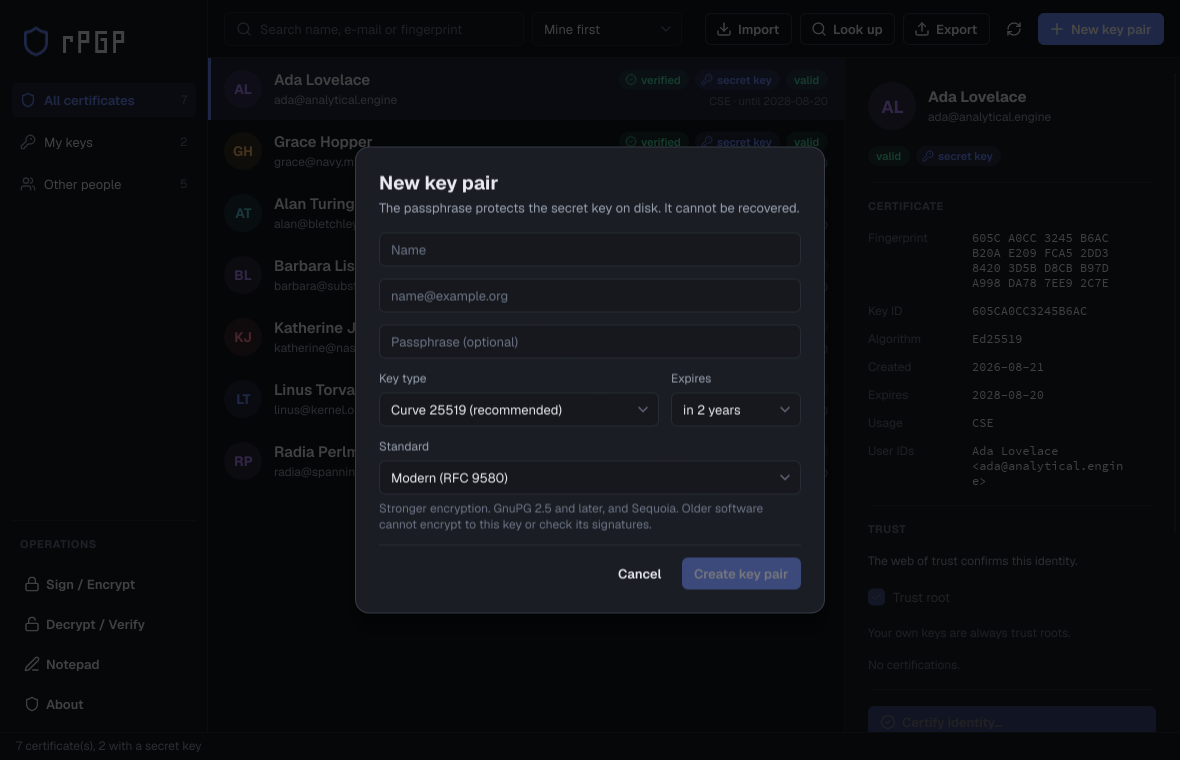1180x760 pixels.
Task: Expand the Expires dropdown
Action: coord(735,409)
